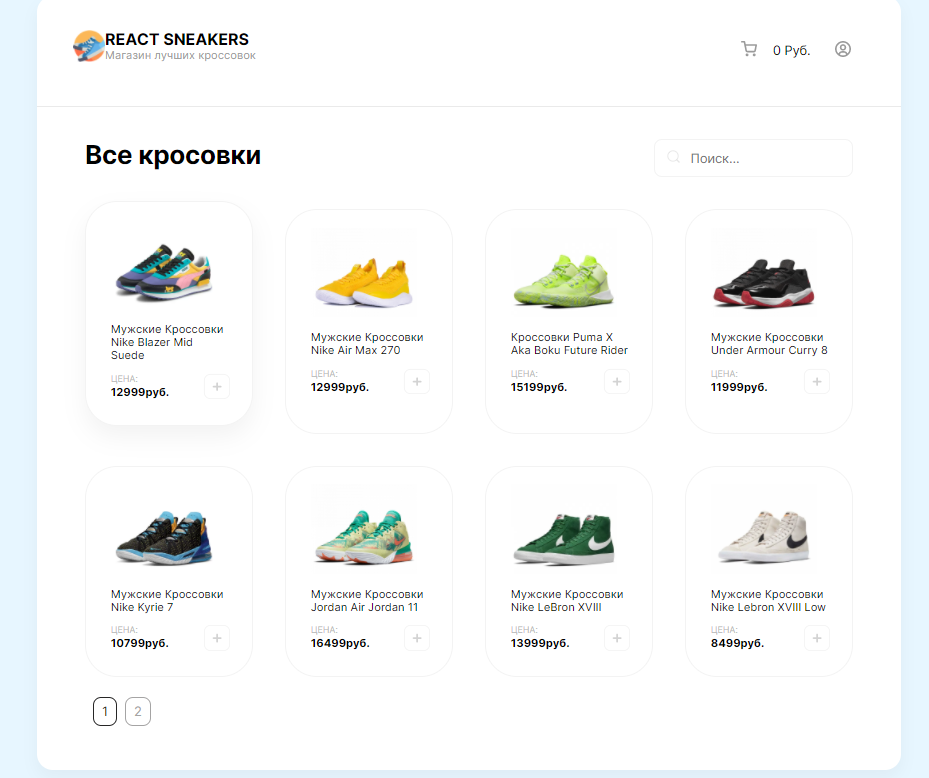This screenshot has width=929, height=778.
Task: Click the 11999руб. price
Action: [x=739, y=388]
